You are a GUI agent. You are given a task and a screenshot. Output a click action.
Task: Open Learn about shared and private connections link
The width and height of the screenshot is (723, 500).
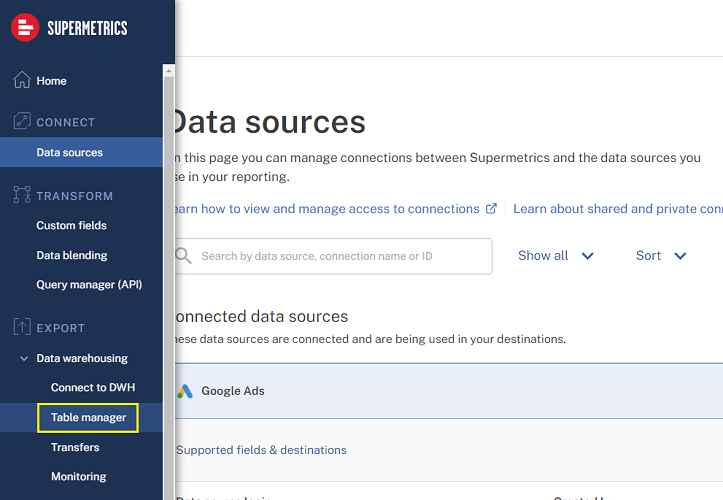point(618,208)
